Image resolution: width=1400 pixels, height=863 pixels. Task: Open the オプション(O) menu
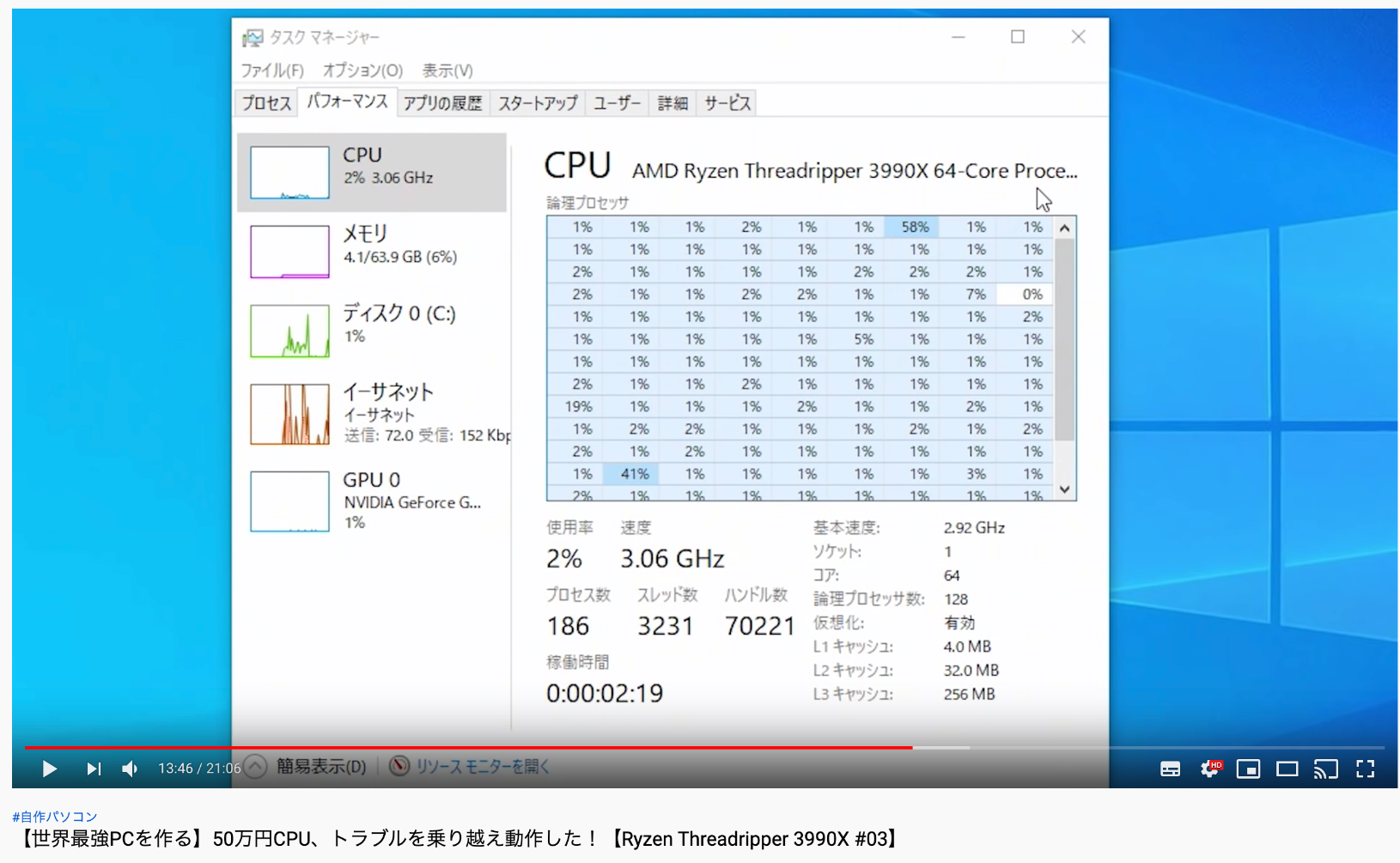pos(362,70)
